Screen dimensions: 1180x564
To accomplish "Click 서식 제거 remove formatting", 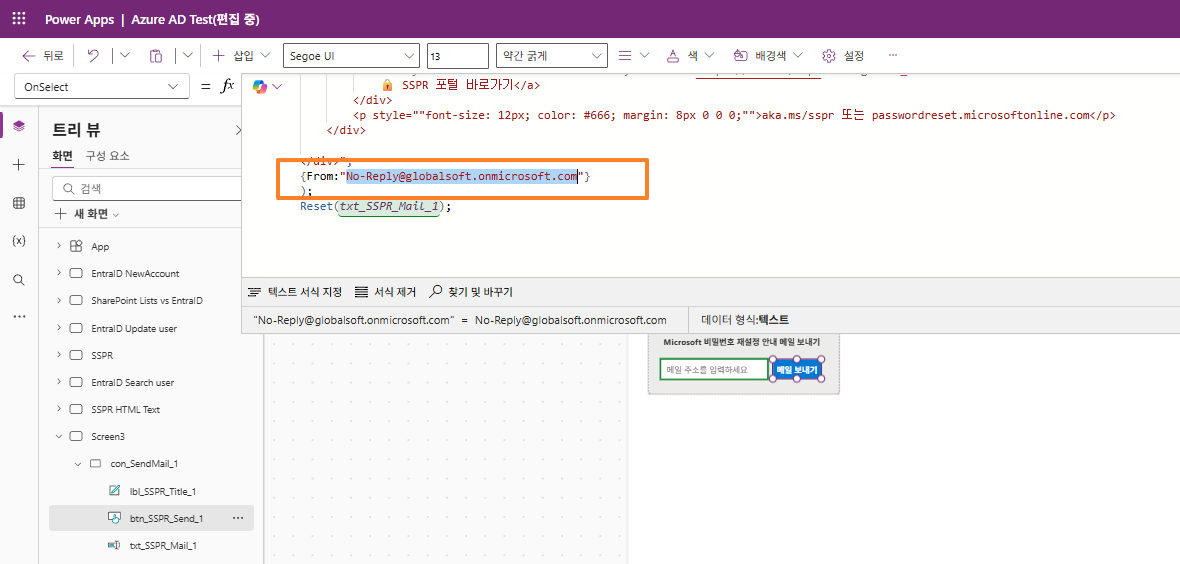I will click(385, 291).
